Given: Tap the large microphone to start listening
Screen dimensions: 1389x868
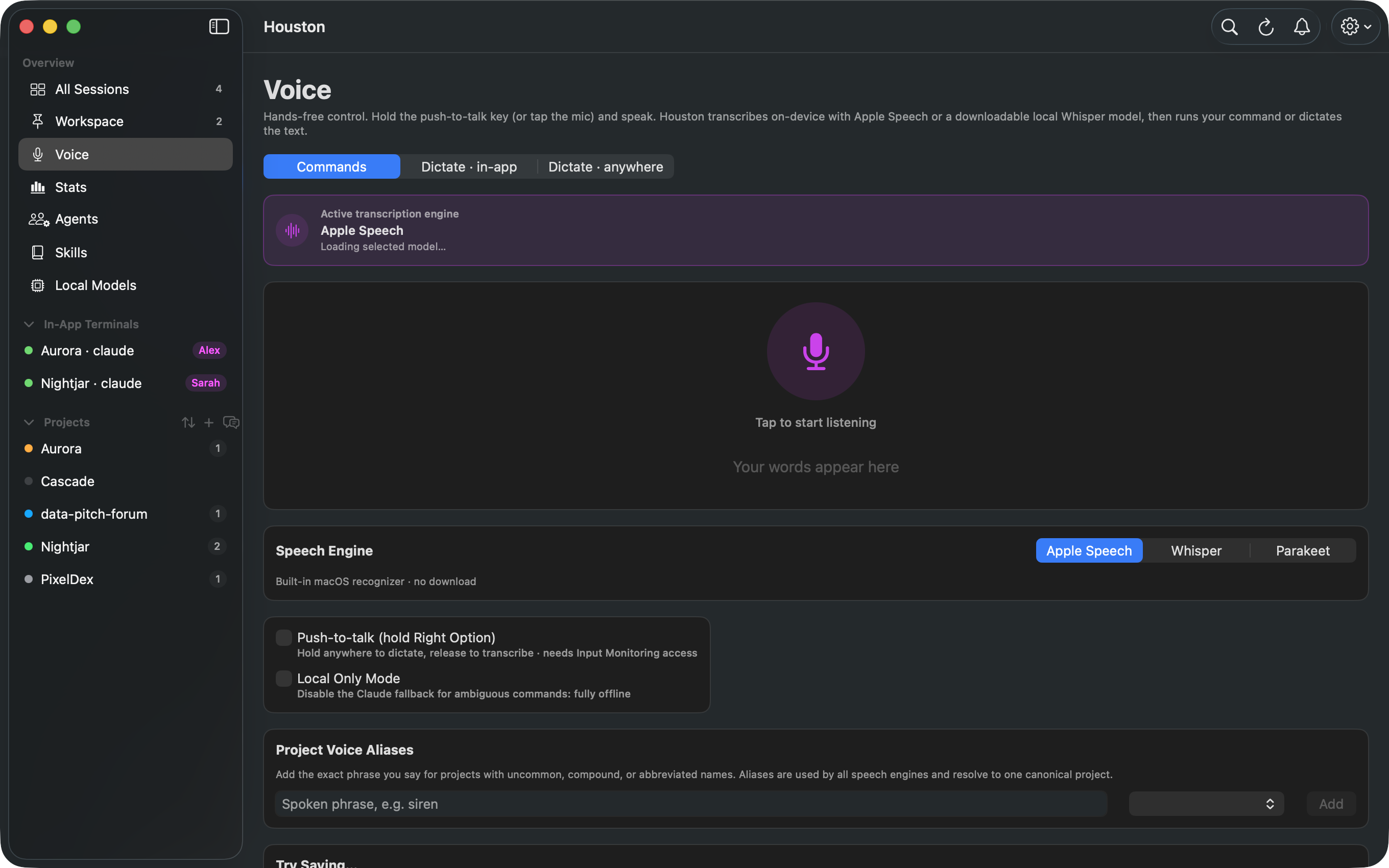Looking at the screenshot, I should 816,351.
